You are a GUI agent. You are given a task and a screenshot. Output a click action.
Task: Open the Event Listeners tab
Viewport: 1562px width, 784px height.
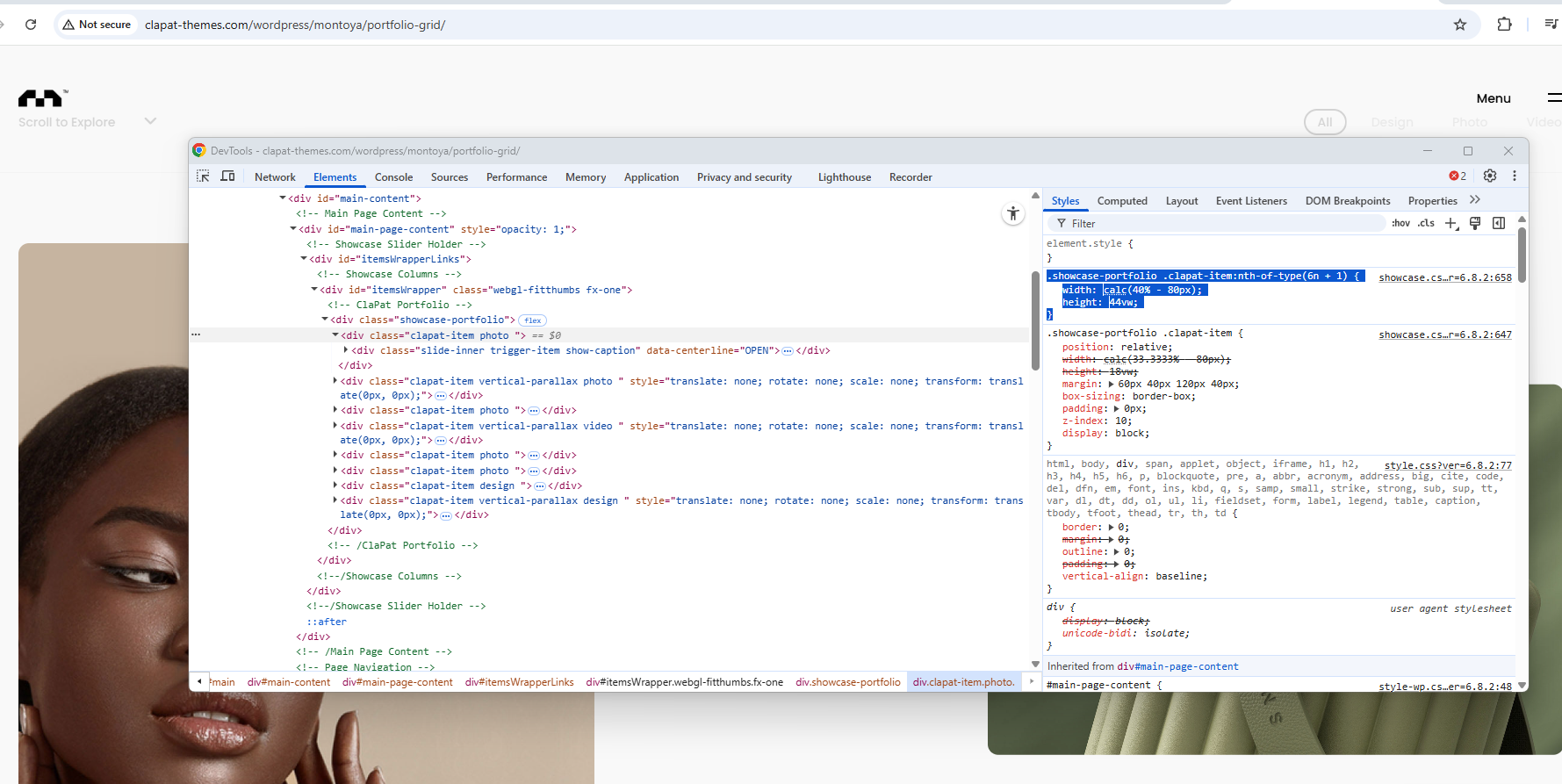click(1251, 201)
